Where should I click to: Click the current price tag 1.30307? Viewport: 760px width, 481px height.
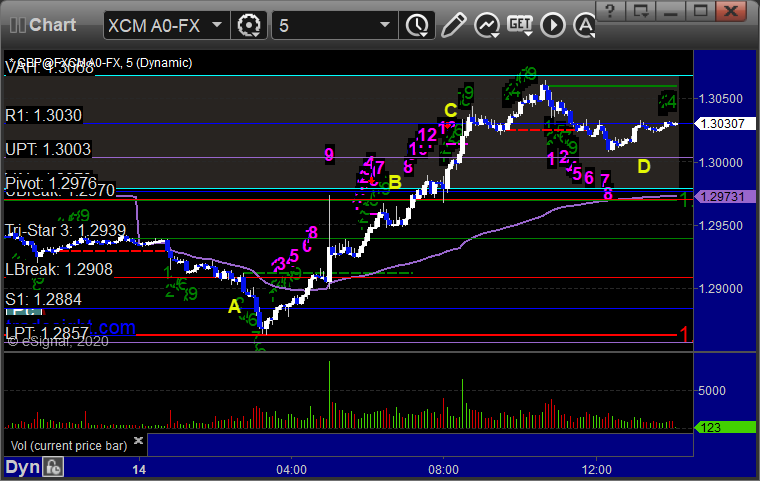726,124
